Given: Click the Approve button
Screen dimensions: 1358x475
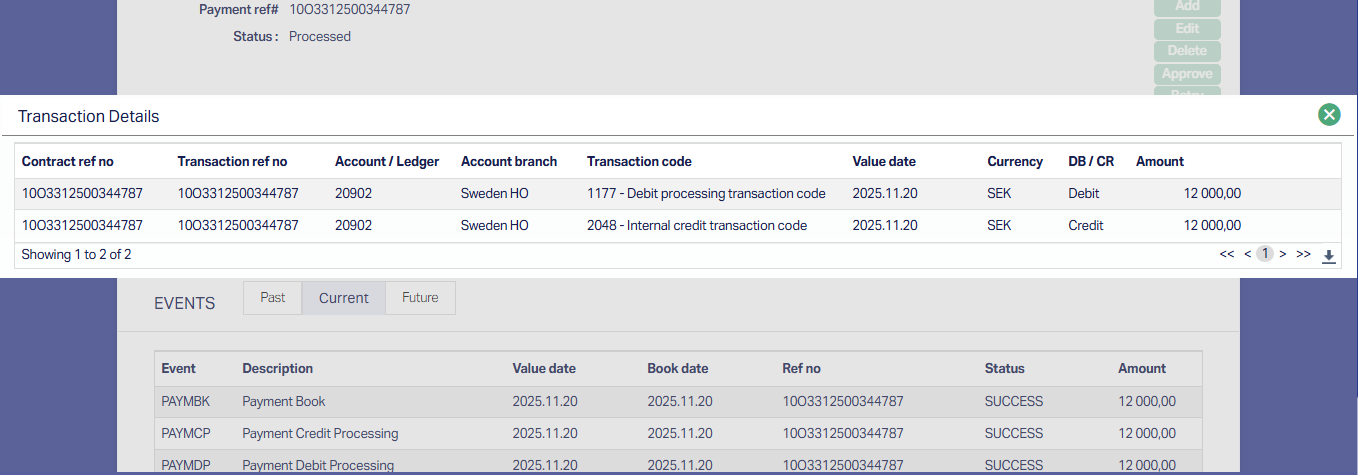Looking at the screenshot, I should tap(1187, 74).
